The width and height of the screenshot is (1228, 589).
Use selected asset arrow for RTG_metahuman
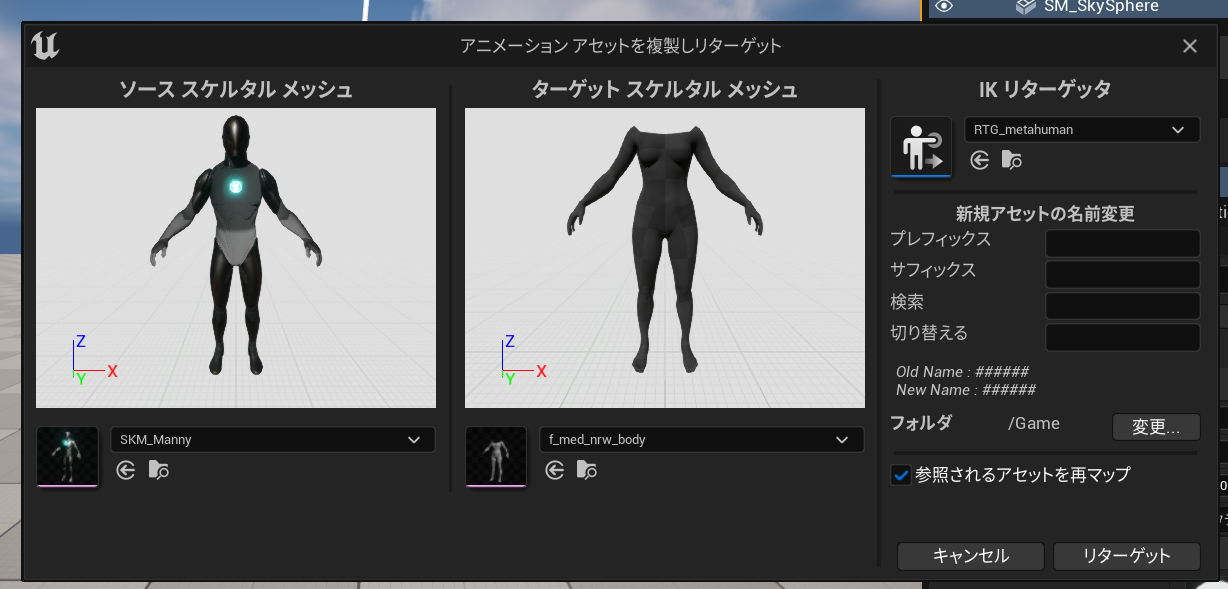coord(980,160)
